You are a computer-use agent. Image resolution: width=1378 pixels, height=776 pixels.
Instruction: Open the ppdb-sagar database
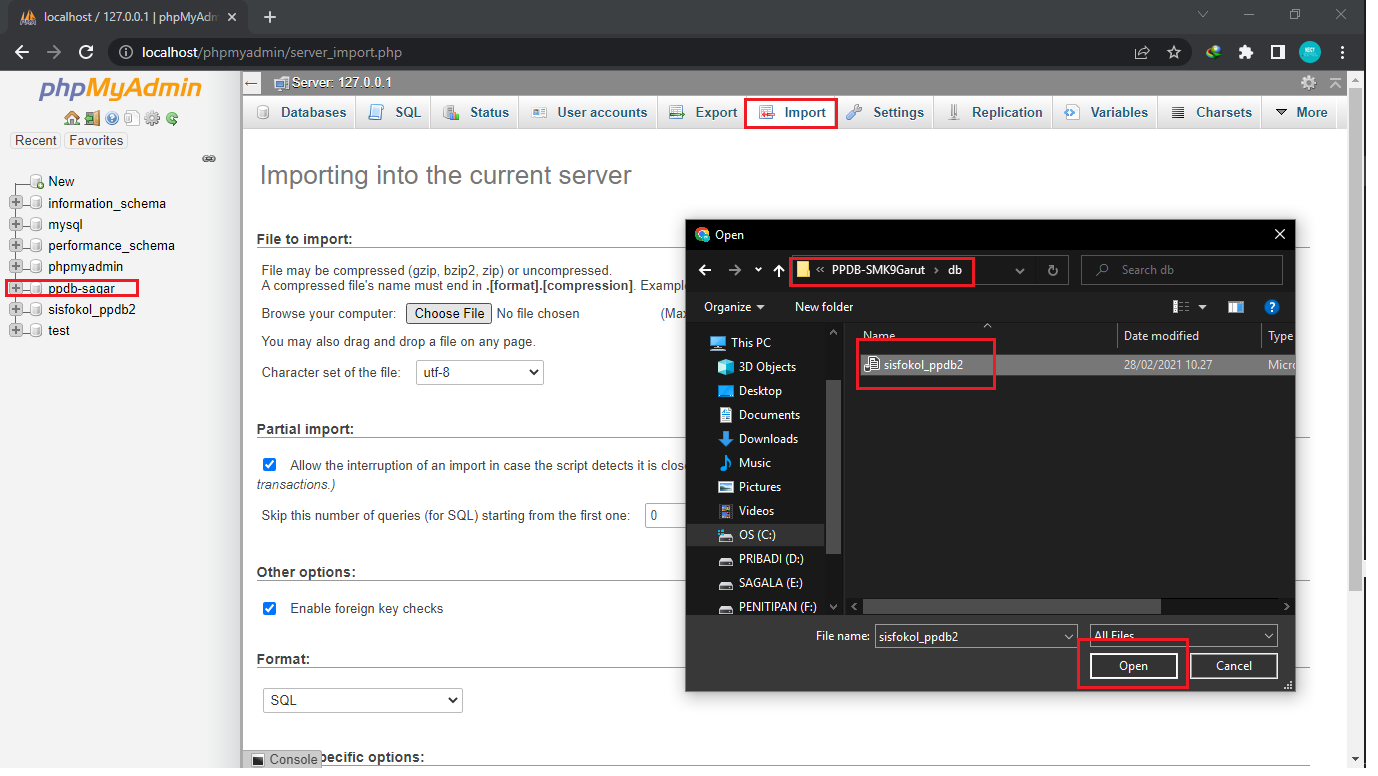pyautogui.click(x=81, y=288)
